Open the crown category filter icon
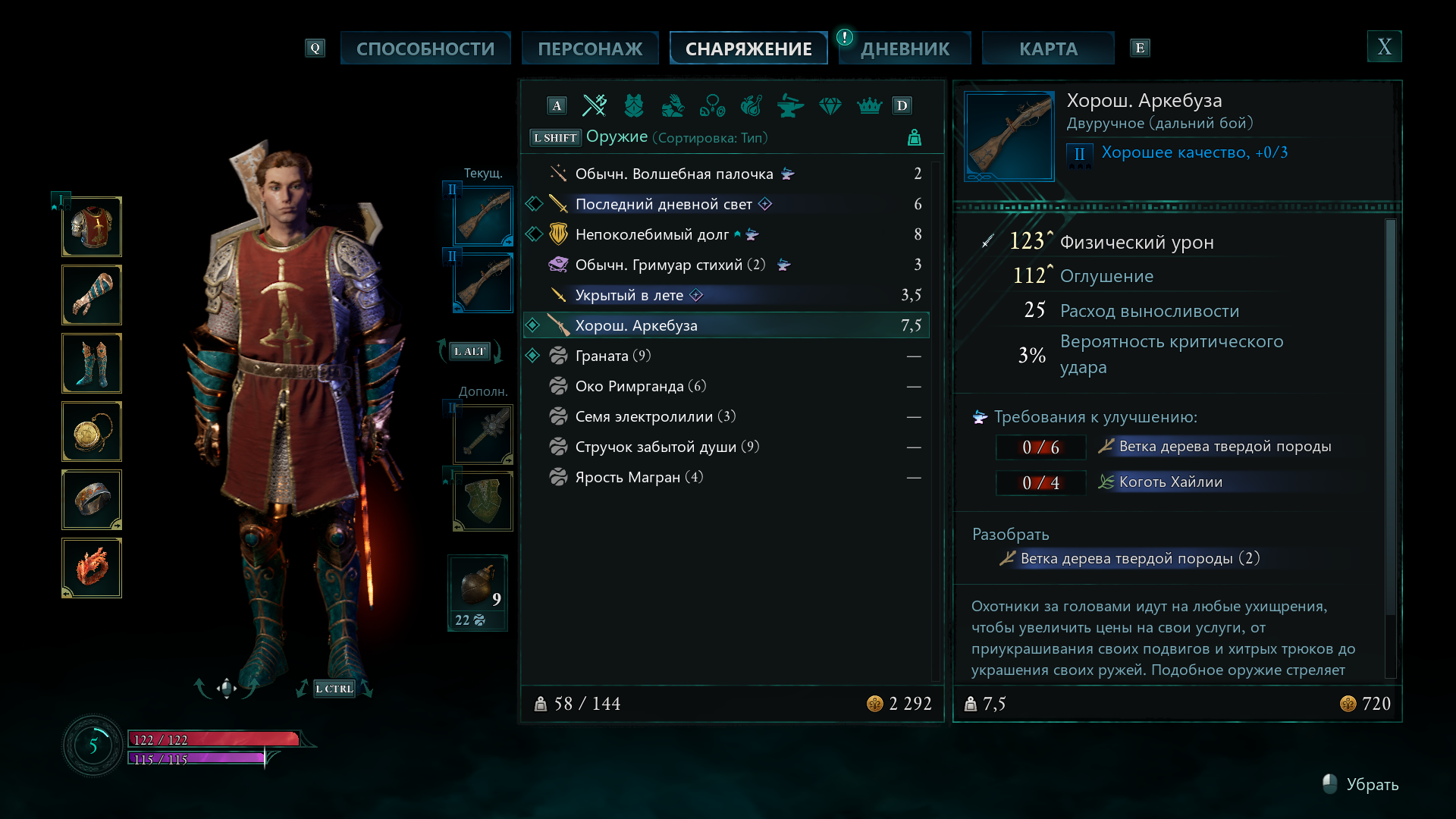The image size is (1456, 819). (869, 105)
